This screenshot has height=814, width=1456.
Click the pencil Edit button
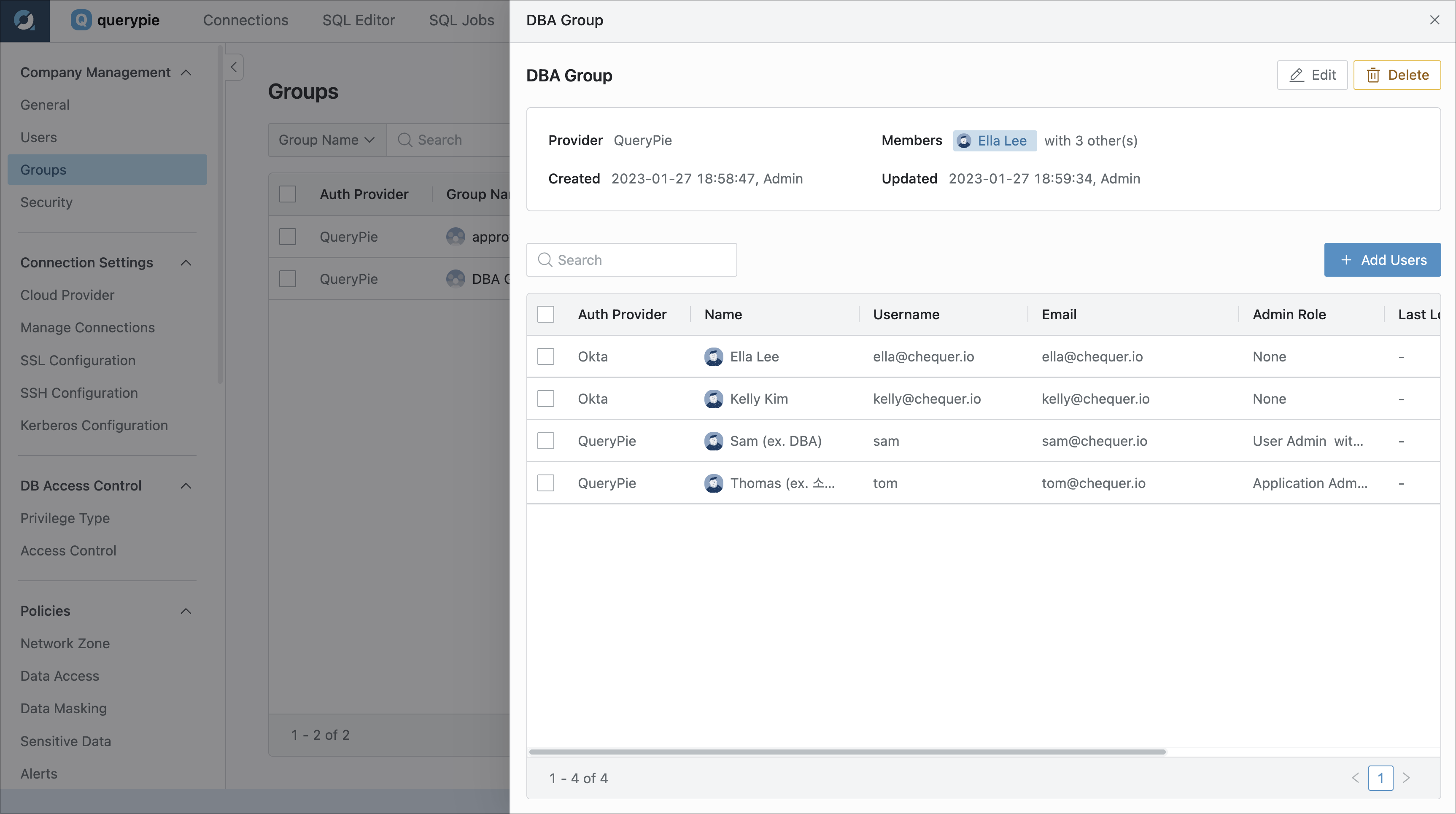(1312, 75)
